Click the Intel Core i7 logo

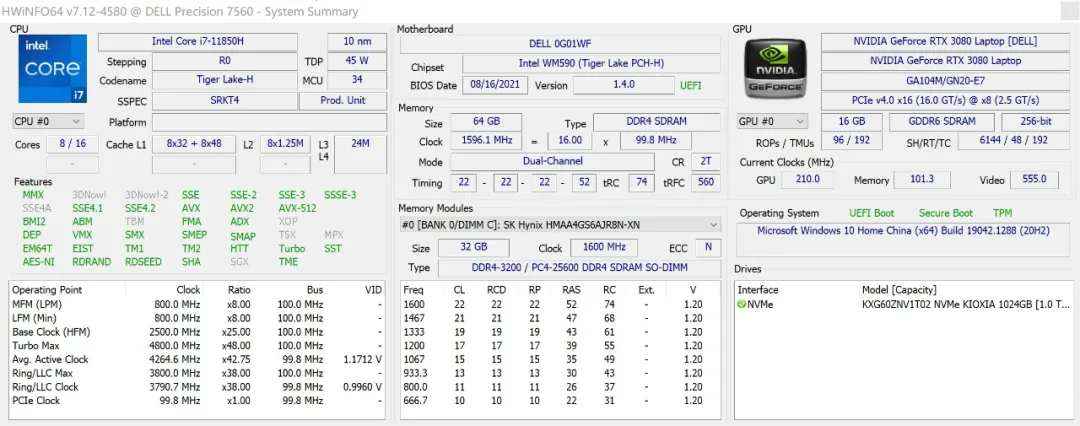pos(52,69)
